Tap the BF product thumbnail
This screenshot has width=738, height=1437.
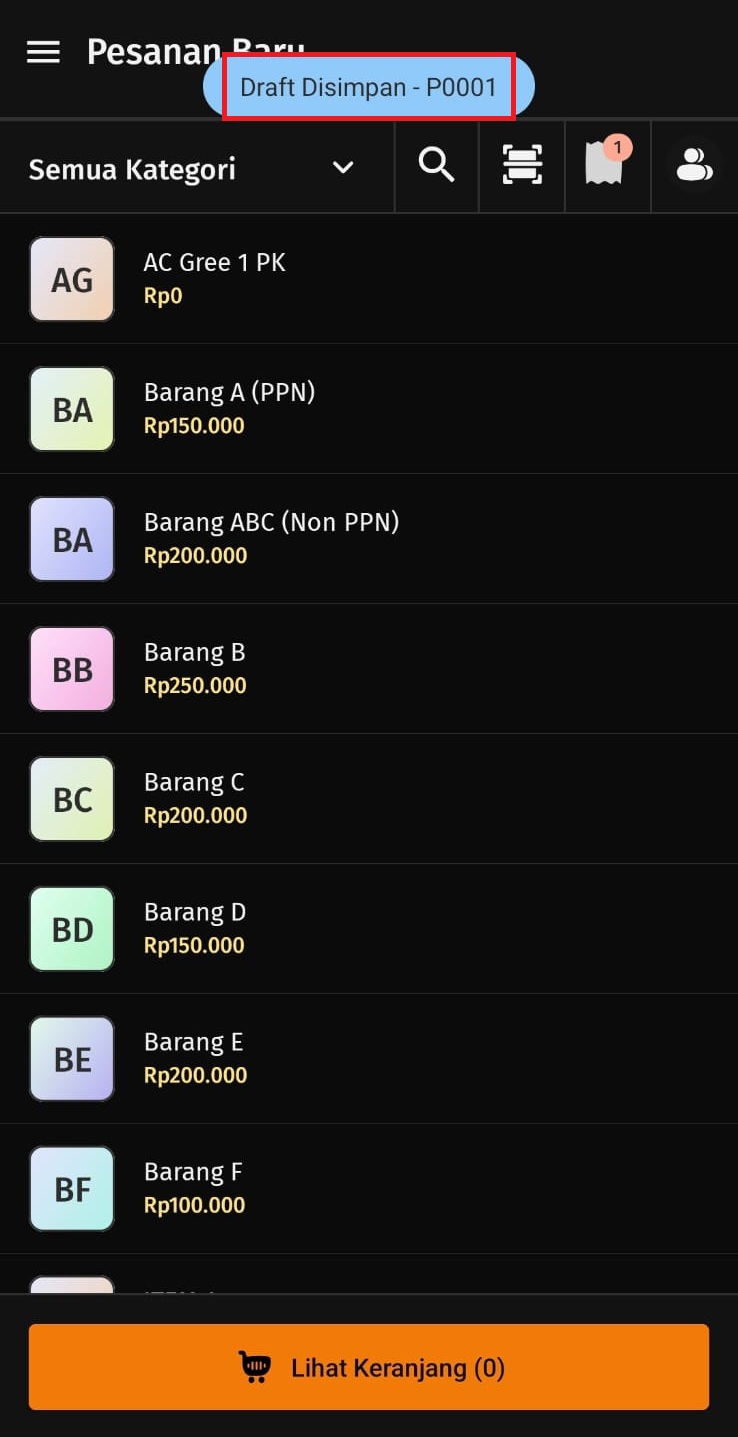pos(72,1189)
